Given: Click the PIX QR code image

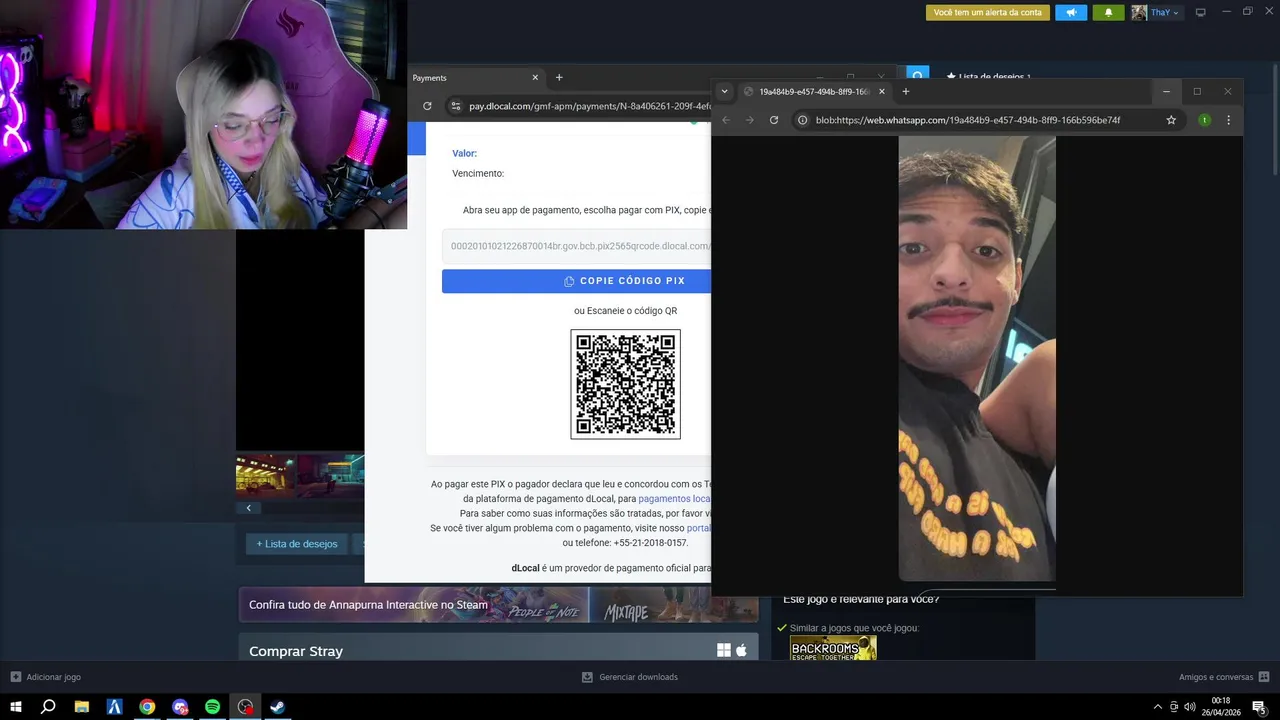Looking at the screenshot, I should (625, 384).
